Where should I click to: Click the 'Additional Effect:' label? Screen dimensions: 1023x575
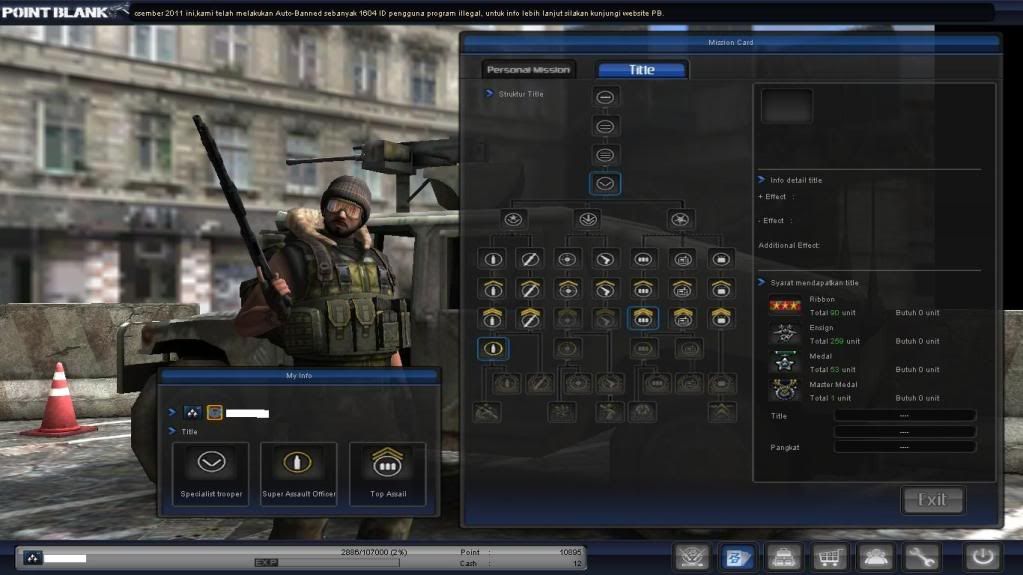coord(789,245)
